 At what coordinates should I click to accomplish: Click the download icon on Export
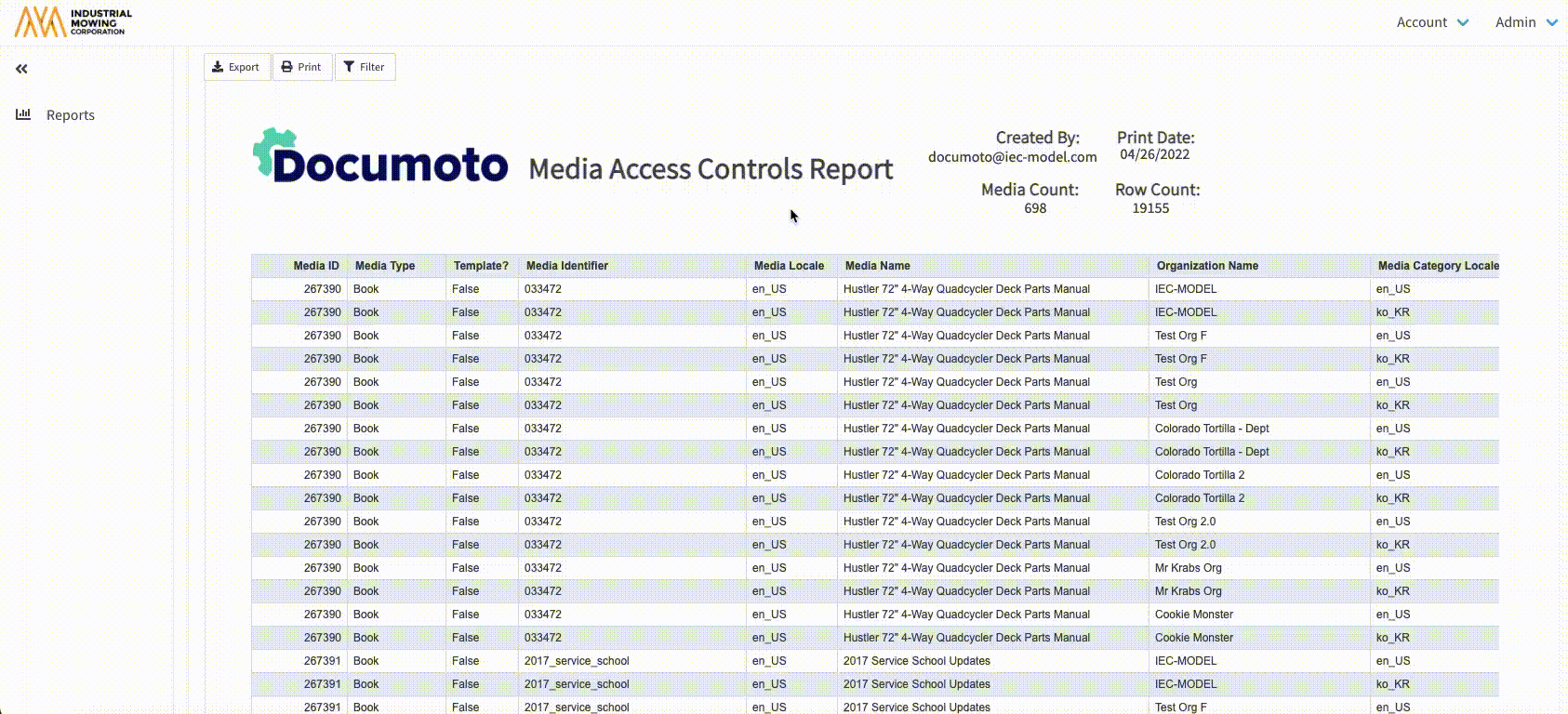pos(218,67)
